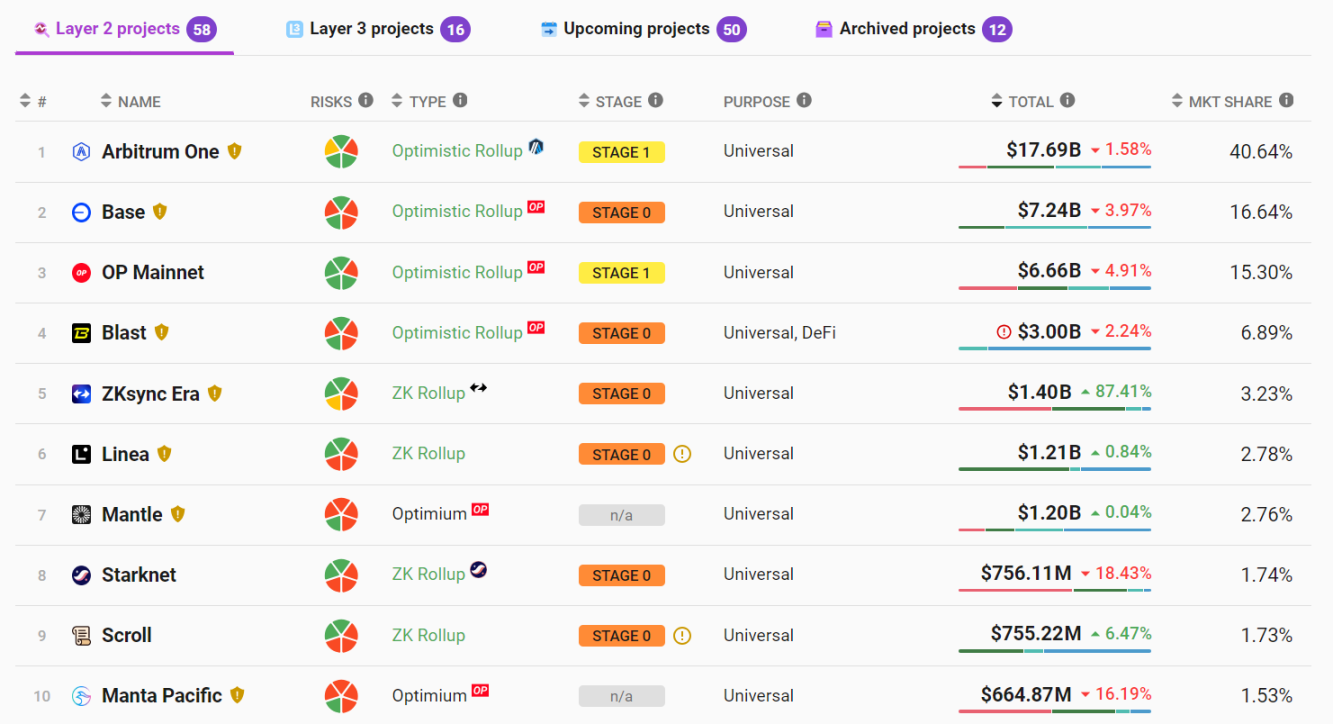Click the Arbitrum One logo icon
Screen dimensions: 1333x724
[82, 152]
